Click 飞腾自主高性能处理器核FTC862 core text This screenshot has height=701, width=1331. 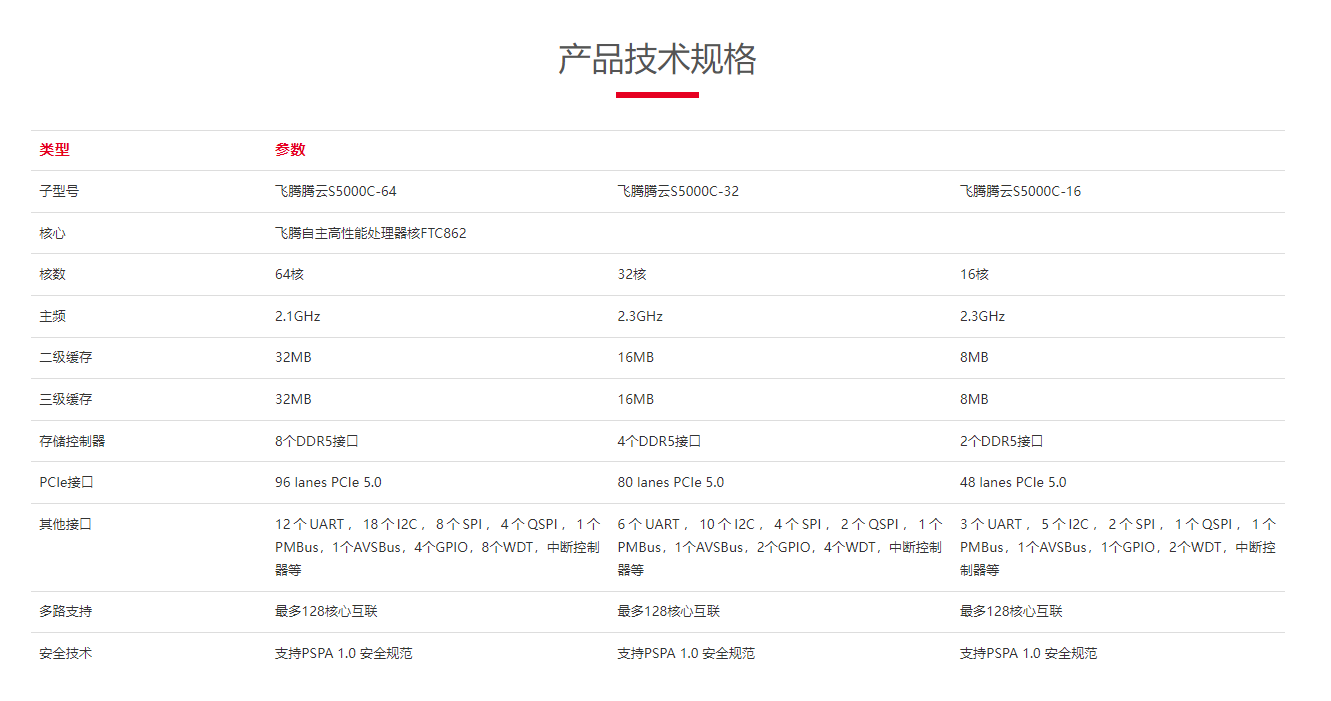(371, 233)
